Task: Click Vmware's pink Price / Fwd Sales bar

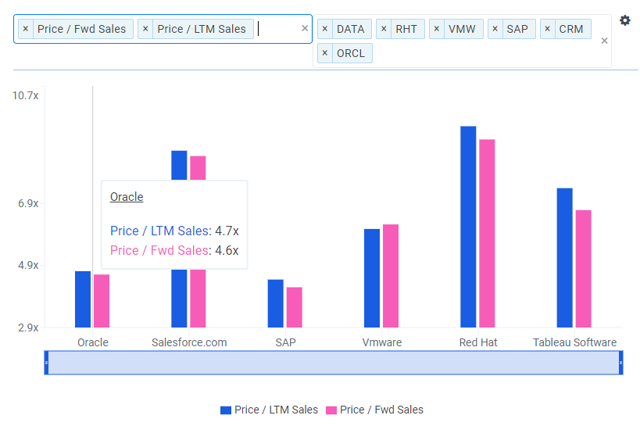Action: click(x=391, y=276)
